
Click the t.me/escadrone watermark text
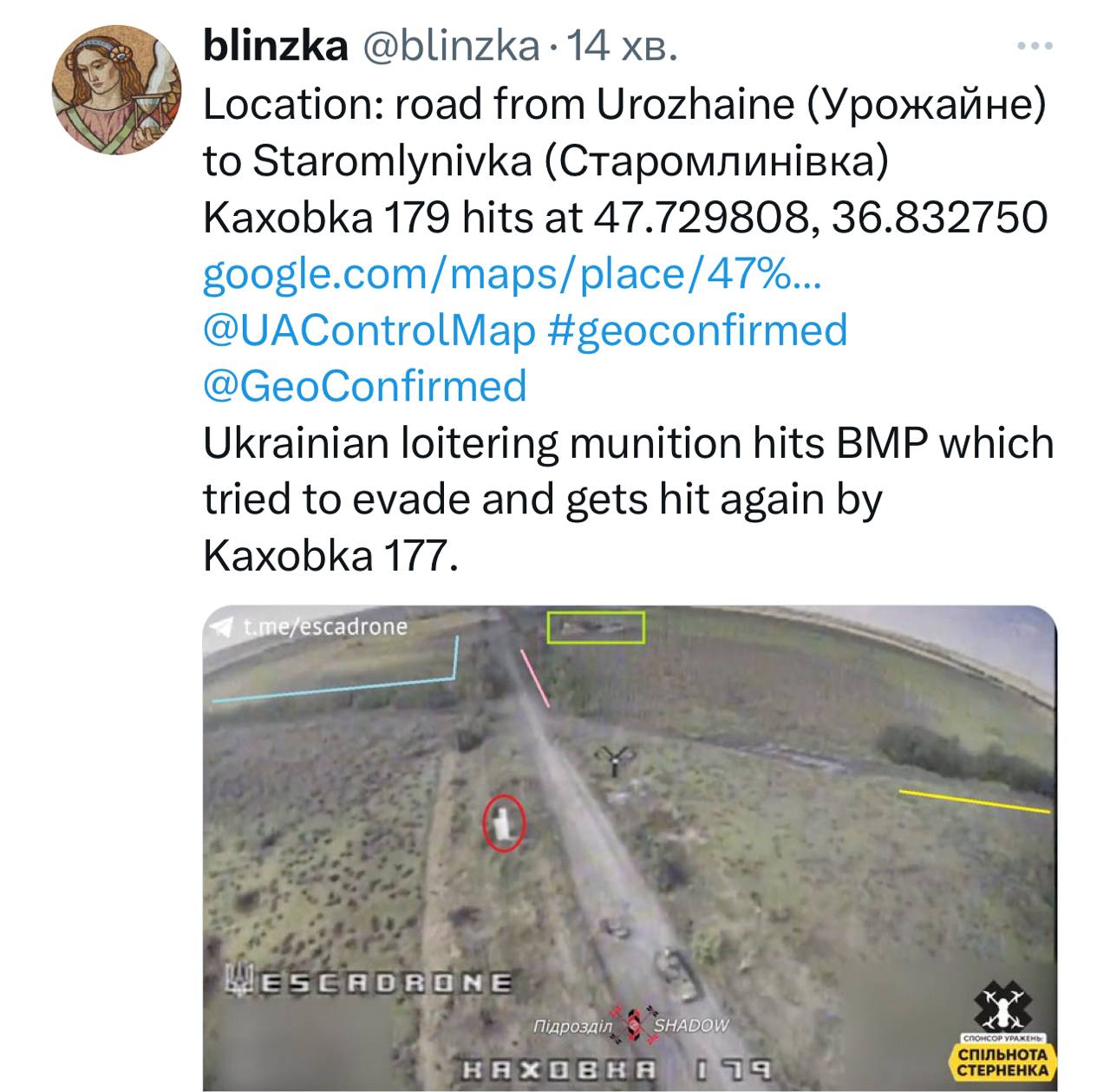[325, 626]
